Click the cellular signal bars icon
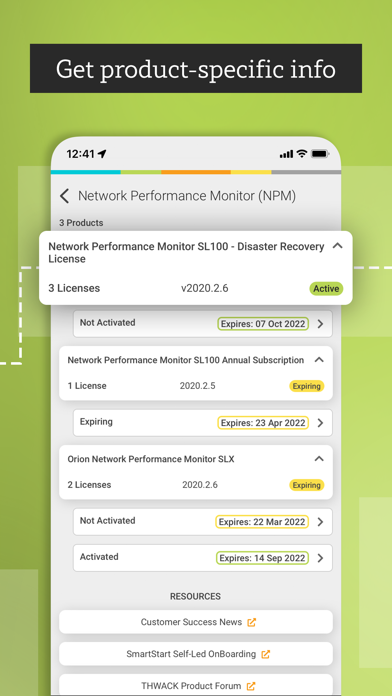Screen dimensions: 392x696 point(286,154)
